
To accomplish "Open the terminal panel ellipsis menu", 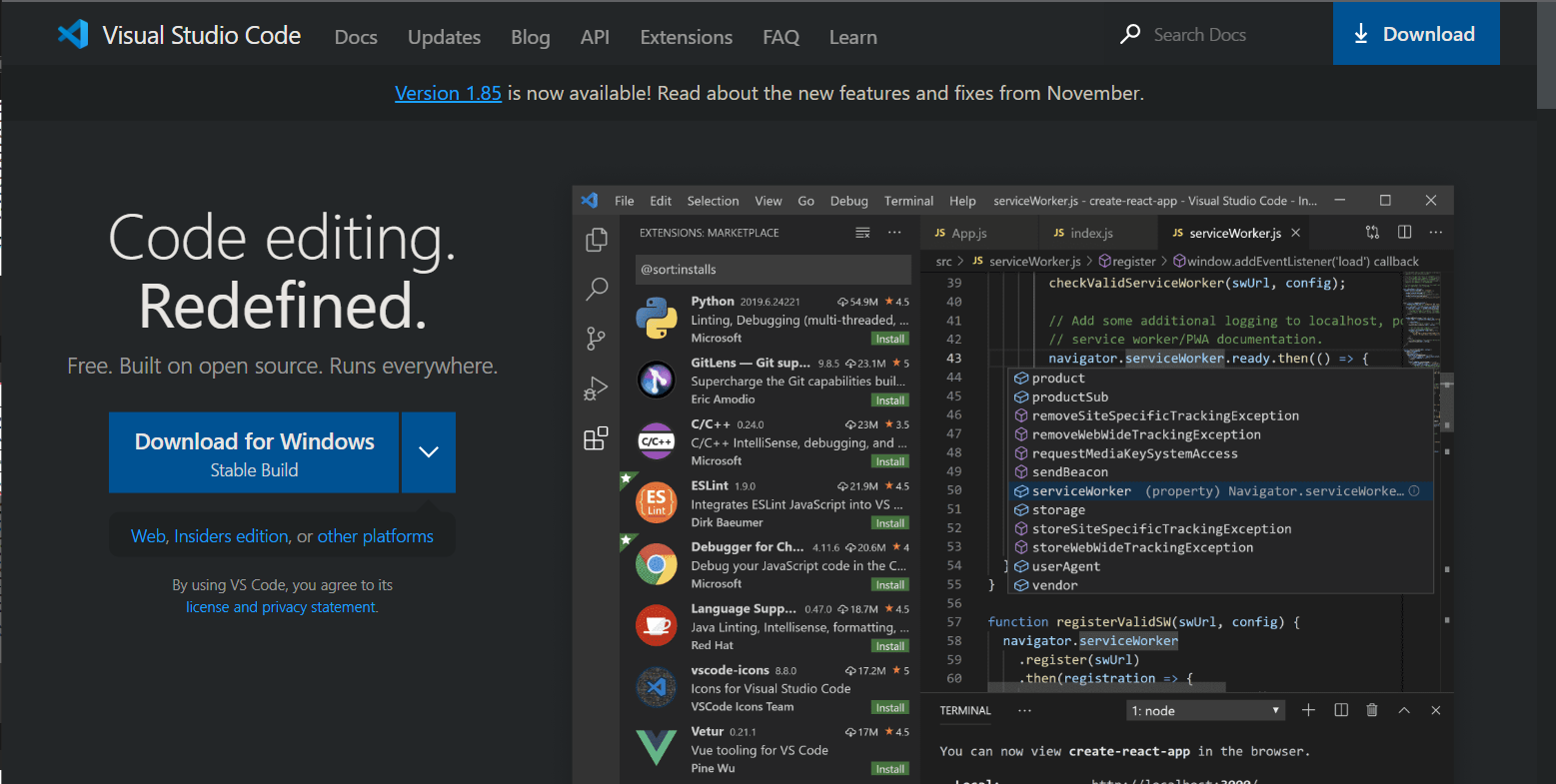I will click(x=1024, y=710).
